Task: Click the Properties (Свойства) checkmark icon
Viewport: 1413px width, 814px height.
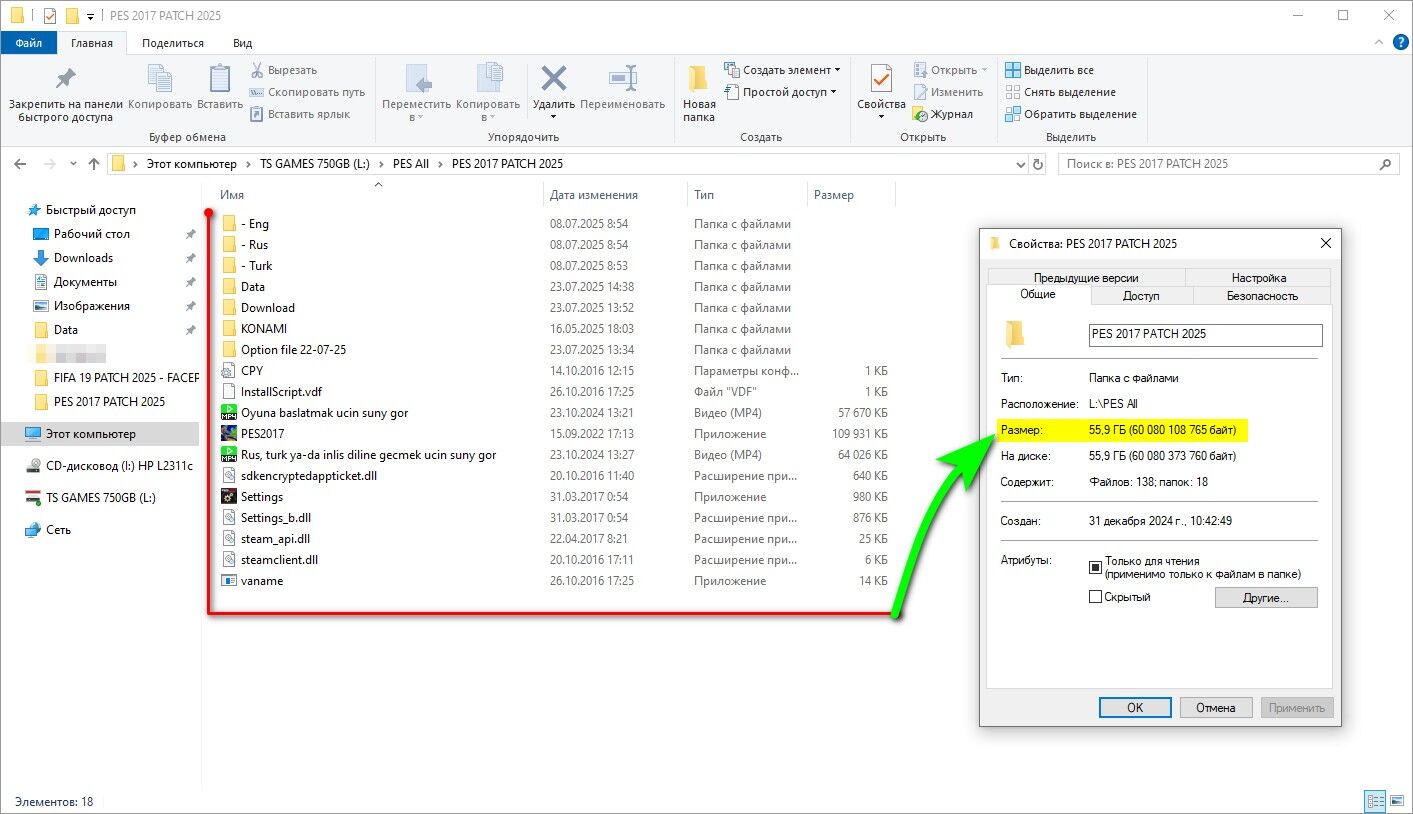Action: point(881,79)
